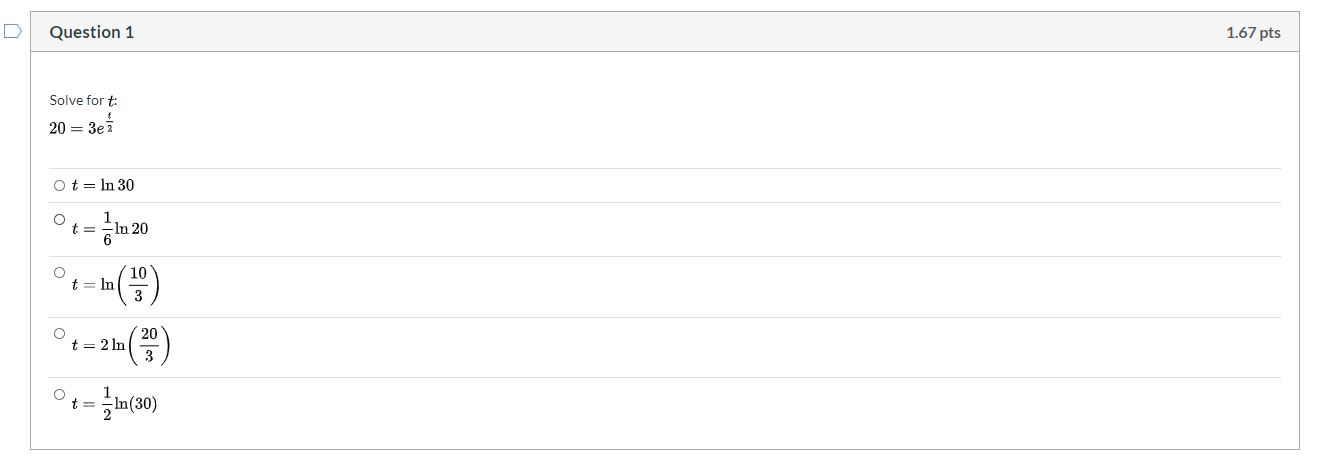
Task: Click the Question 1 heading
Action: [91, 32]
